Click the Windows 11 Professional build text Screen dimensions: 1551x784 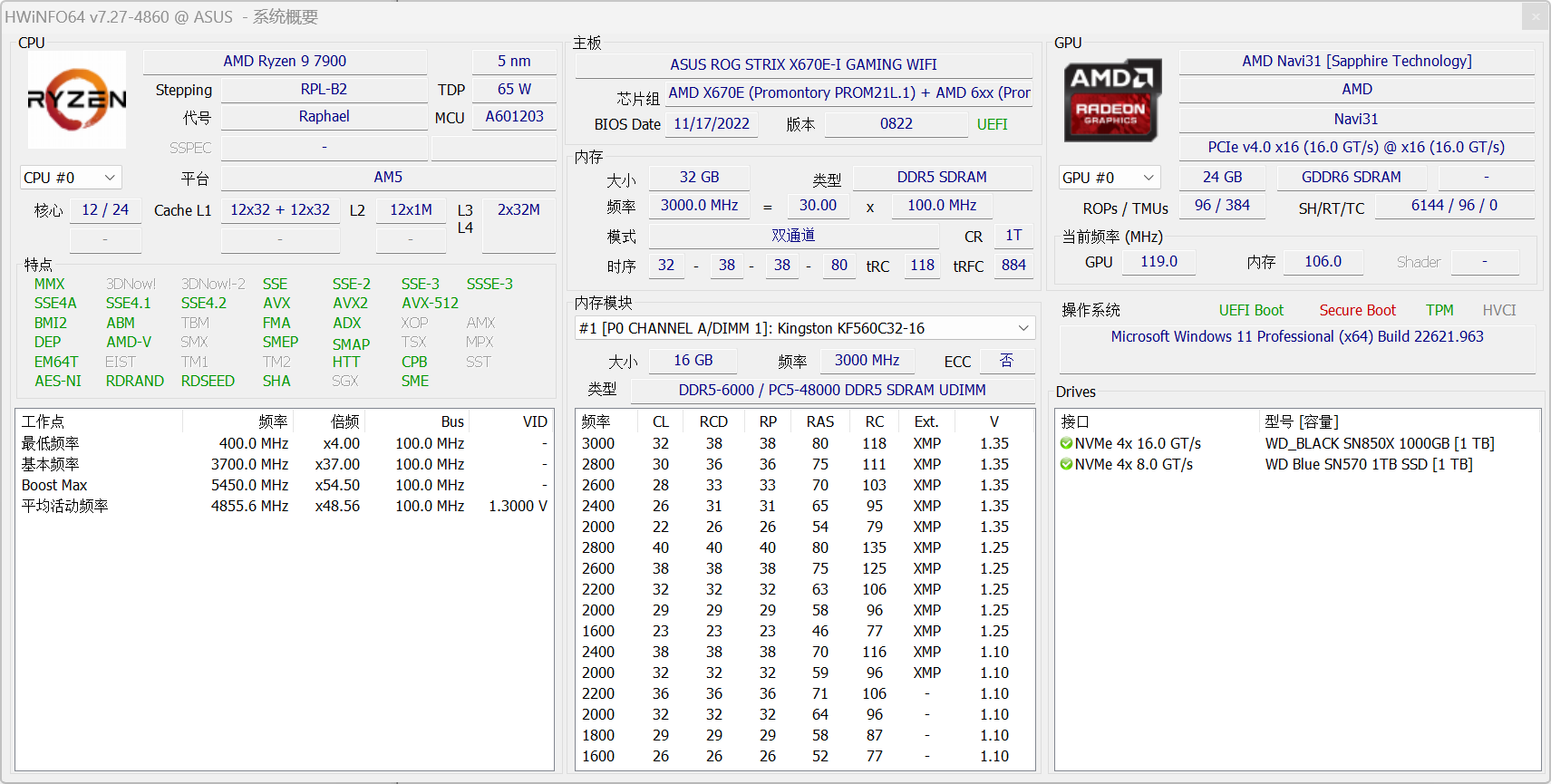(1297, 336)
